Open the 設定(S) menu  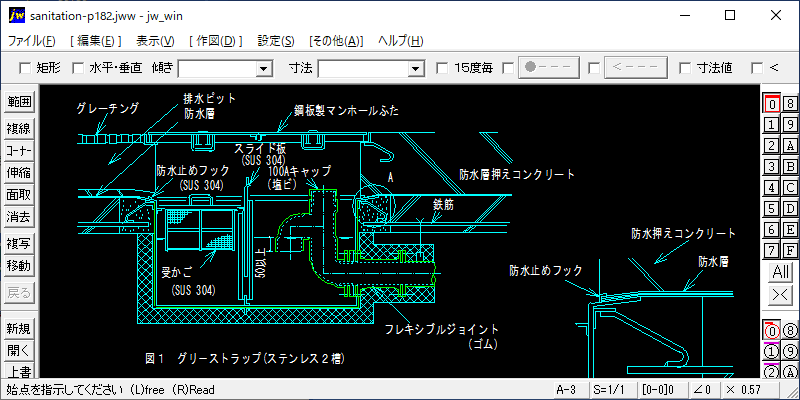[x=276, y=41]
